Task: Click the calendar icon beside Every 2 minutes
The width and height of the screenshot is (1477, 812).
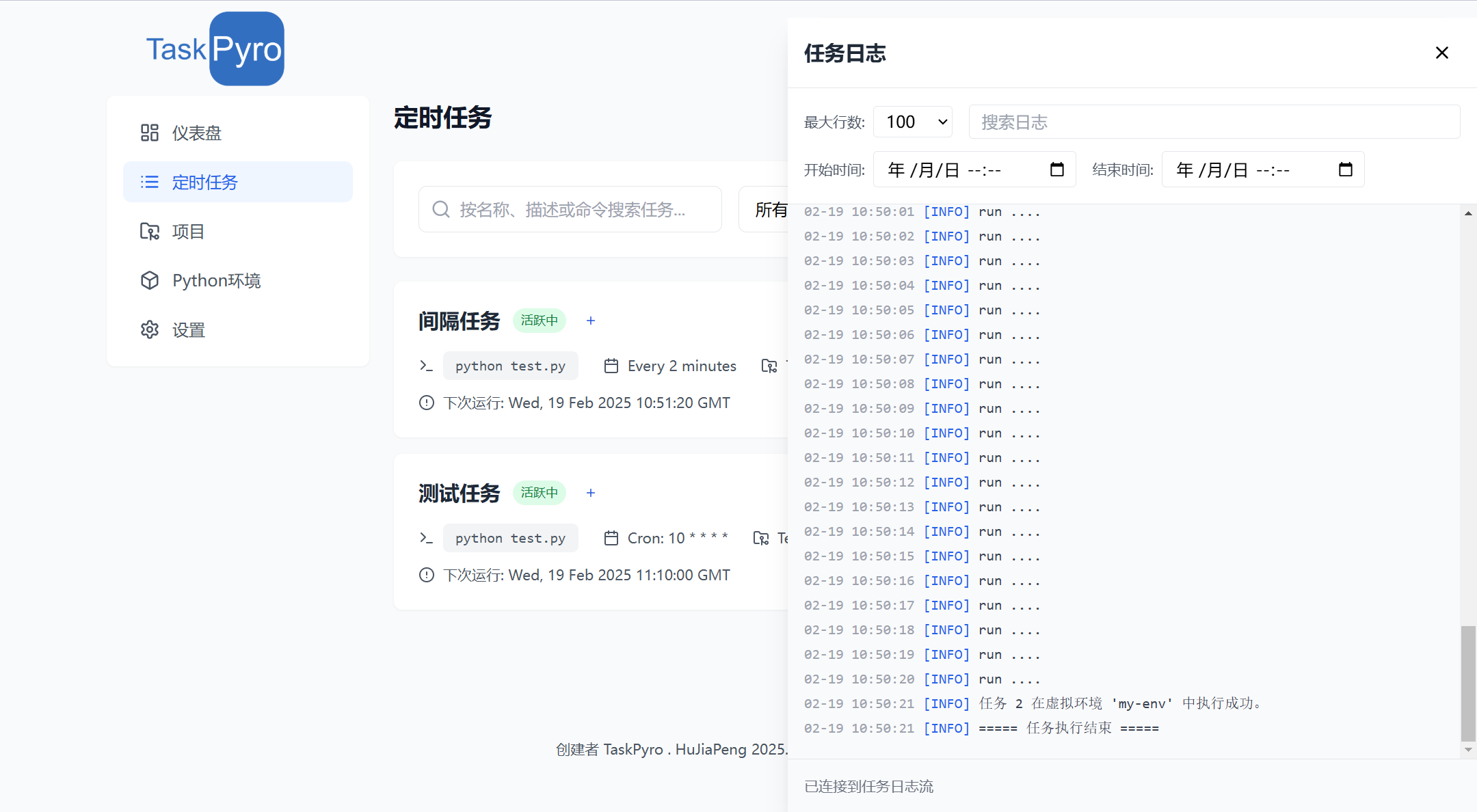Action: [x=611, y=366]
